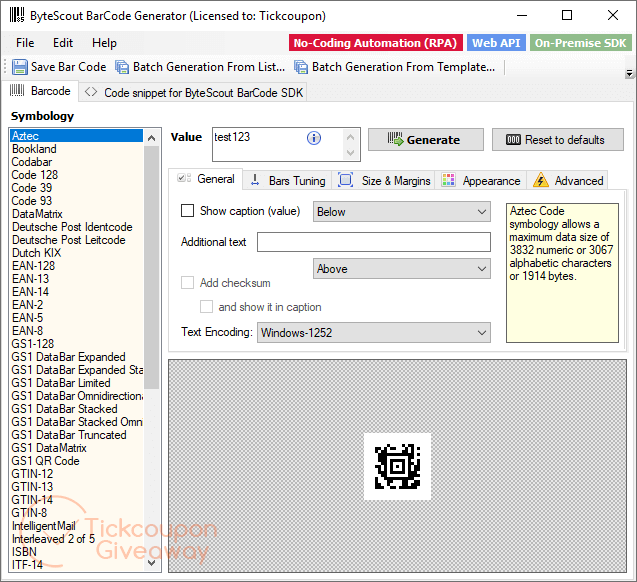Click the Value field scroll down arrow
The height and width of the screenshot is (582, 637).
click(351, 153)
